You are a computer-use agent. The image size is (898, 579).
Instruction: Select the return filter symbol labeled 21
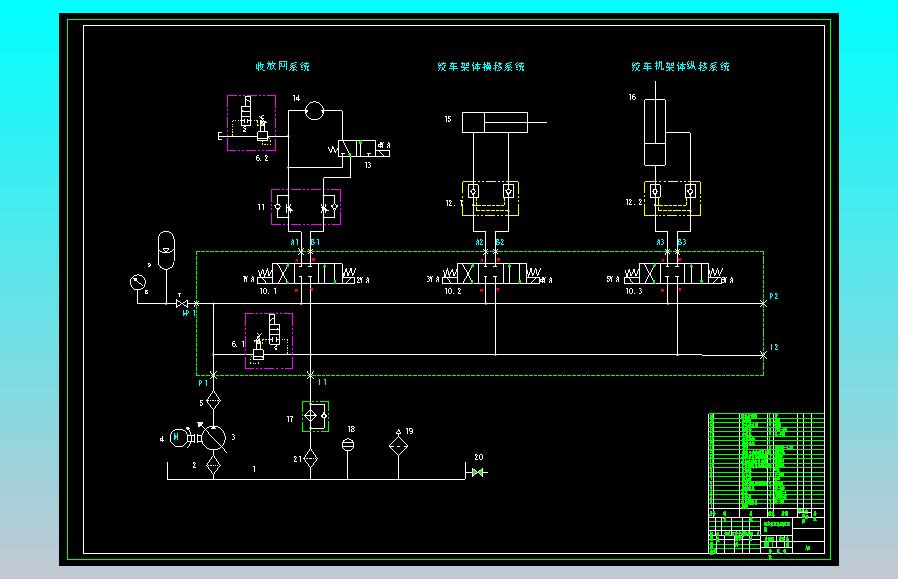click(x=310, y=458)
